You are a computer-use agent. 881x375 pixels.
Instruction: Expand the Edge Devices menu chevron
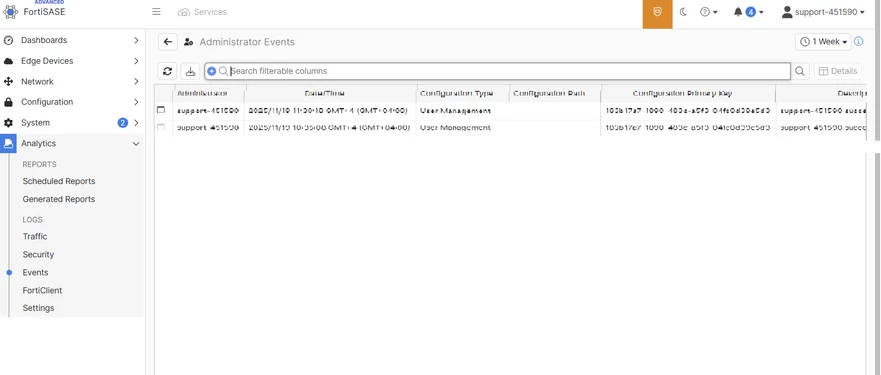136,61
